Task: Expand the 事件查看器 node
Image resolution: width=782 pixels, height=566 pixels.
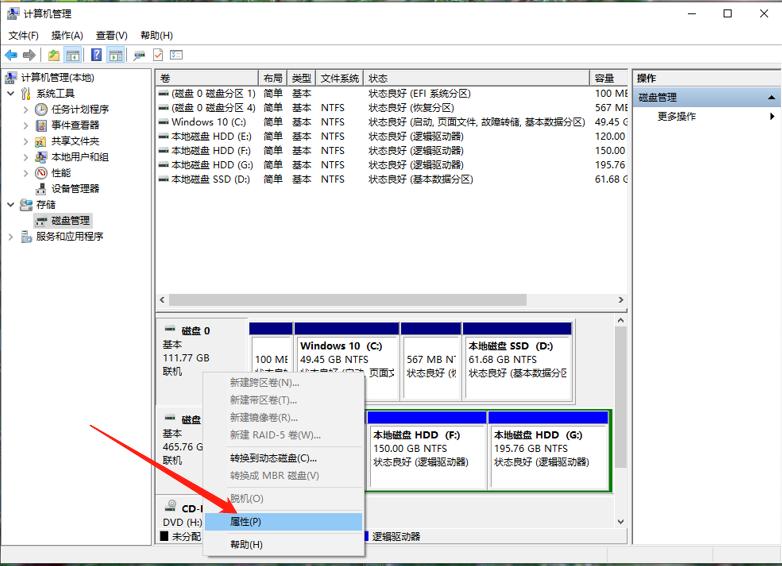Action: pos(25,125)
